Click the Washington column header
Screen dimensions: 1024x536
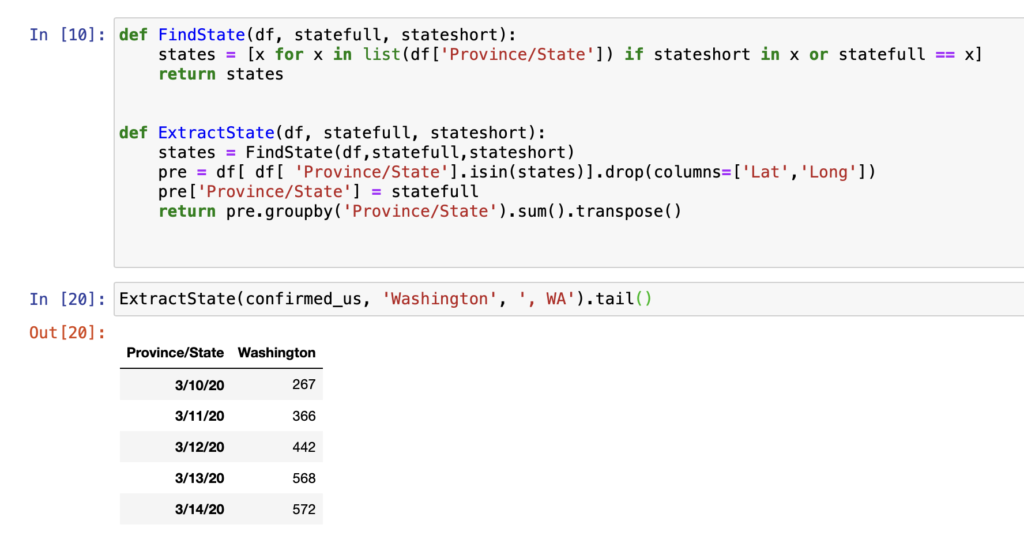point(276,353)
